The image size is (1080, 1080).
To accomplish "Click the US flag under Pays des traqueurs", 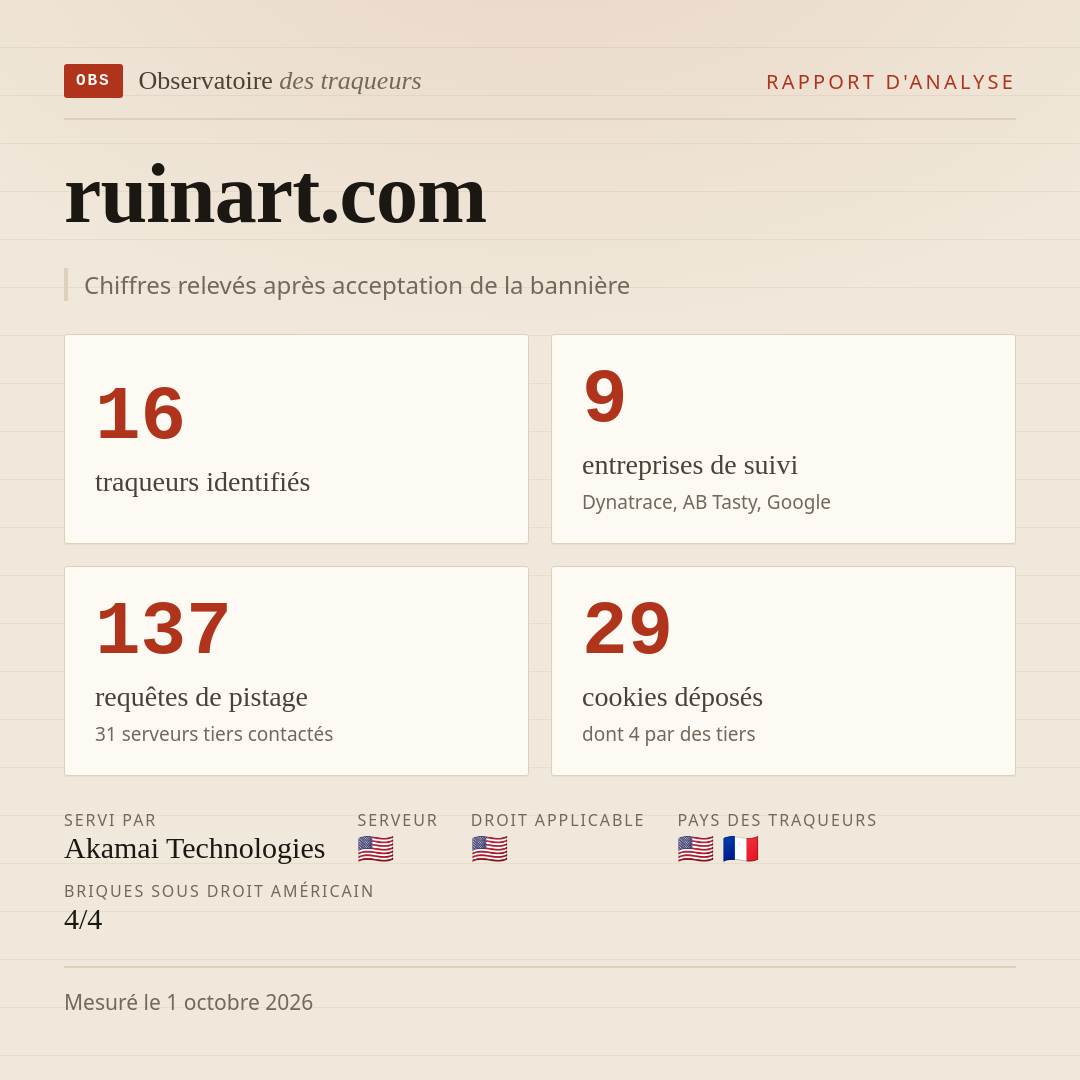I will pos(696,849).
